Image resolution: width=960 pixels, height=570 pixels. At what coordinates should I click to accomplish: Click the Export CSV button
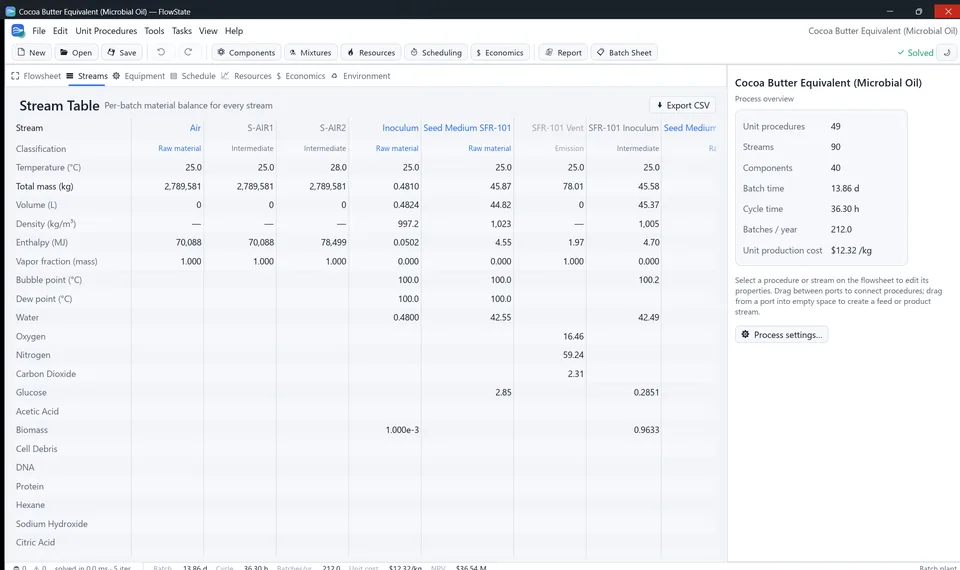(x=683, y=105)
